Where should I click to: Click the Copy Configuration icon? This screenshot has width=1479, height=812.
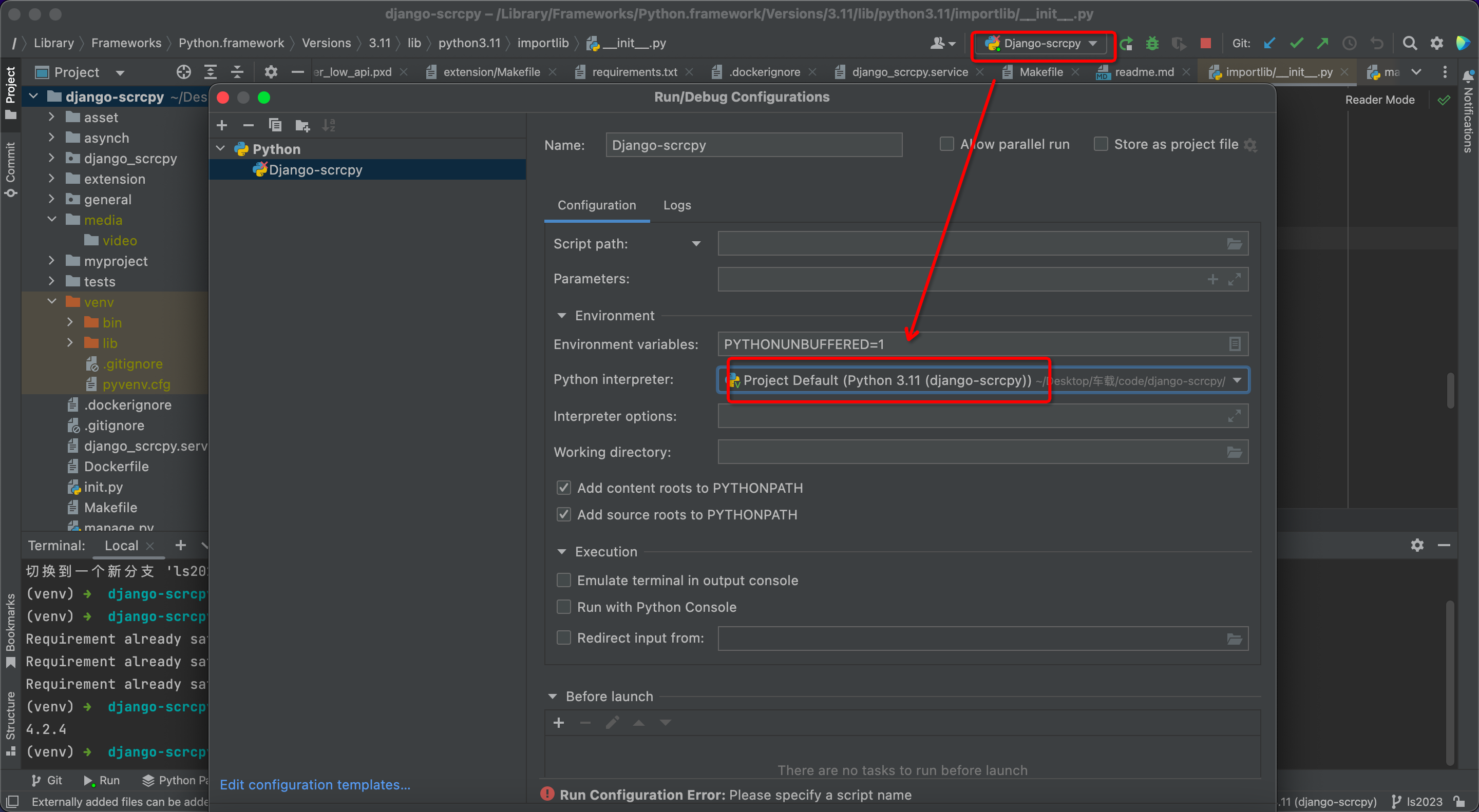(275, 125)
